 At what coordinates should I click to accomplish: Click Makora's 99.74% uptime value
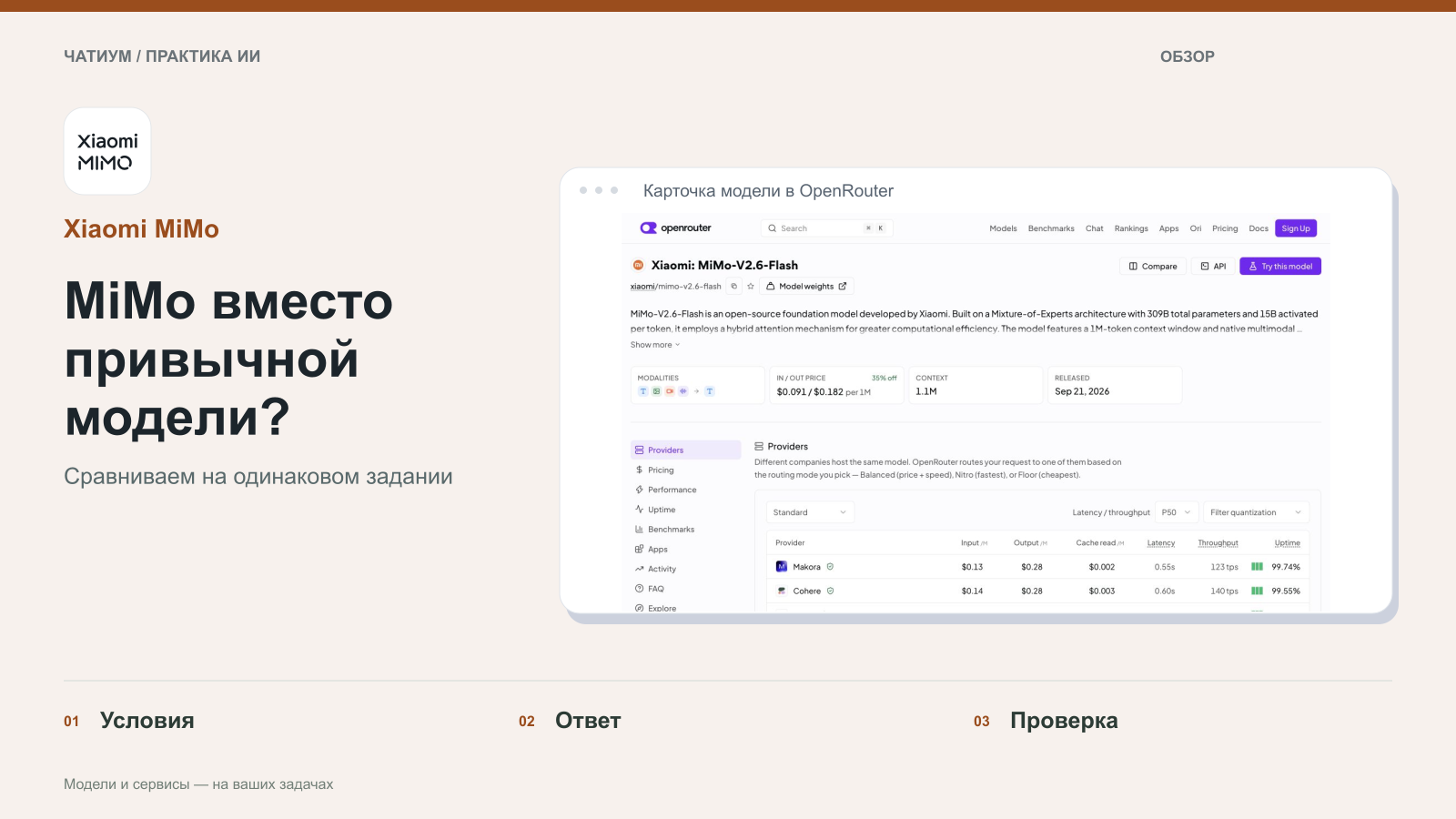[x=1286, y=567]
